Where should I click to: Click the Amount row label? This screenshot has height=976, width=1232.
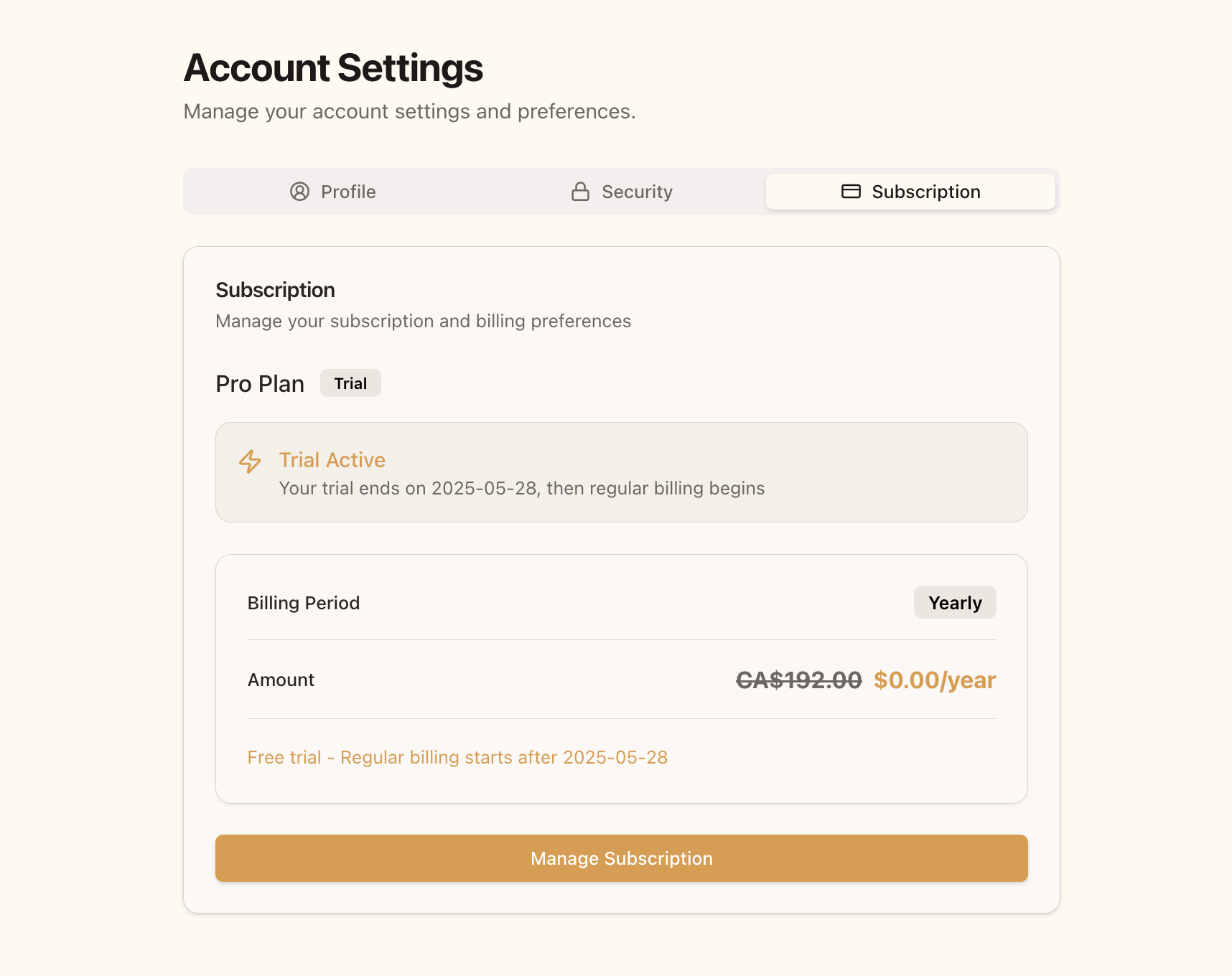(281, 680)
